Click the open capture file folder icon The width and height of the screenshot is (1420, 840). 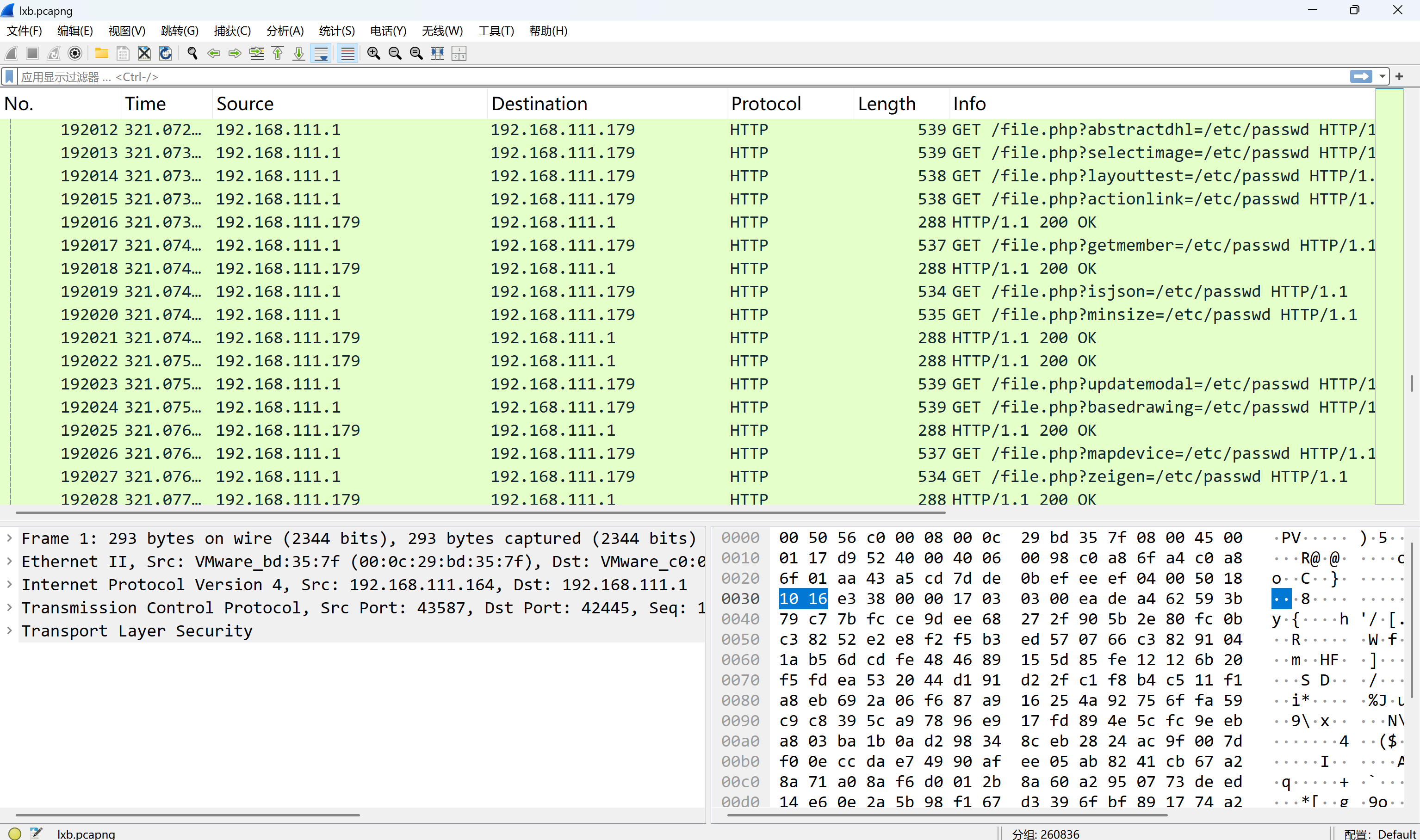[101, 53]
